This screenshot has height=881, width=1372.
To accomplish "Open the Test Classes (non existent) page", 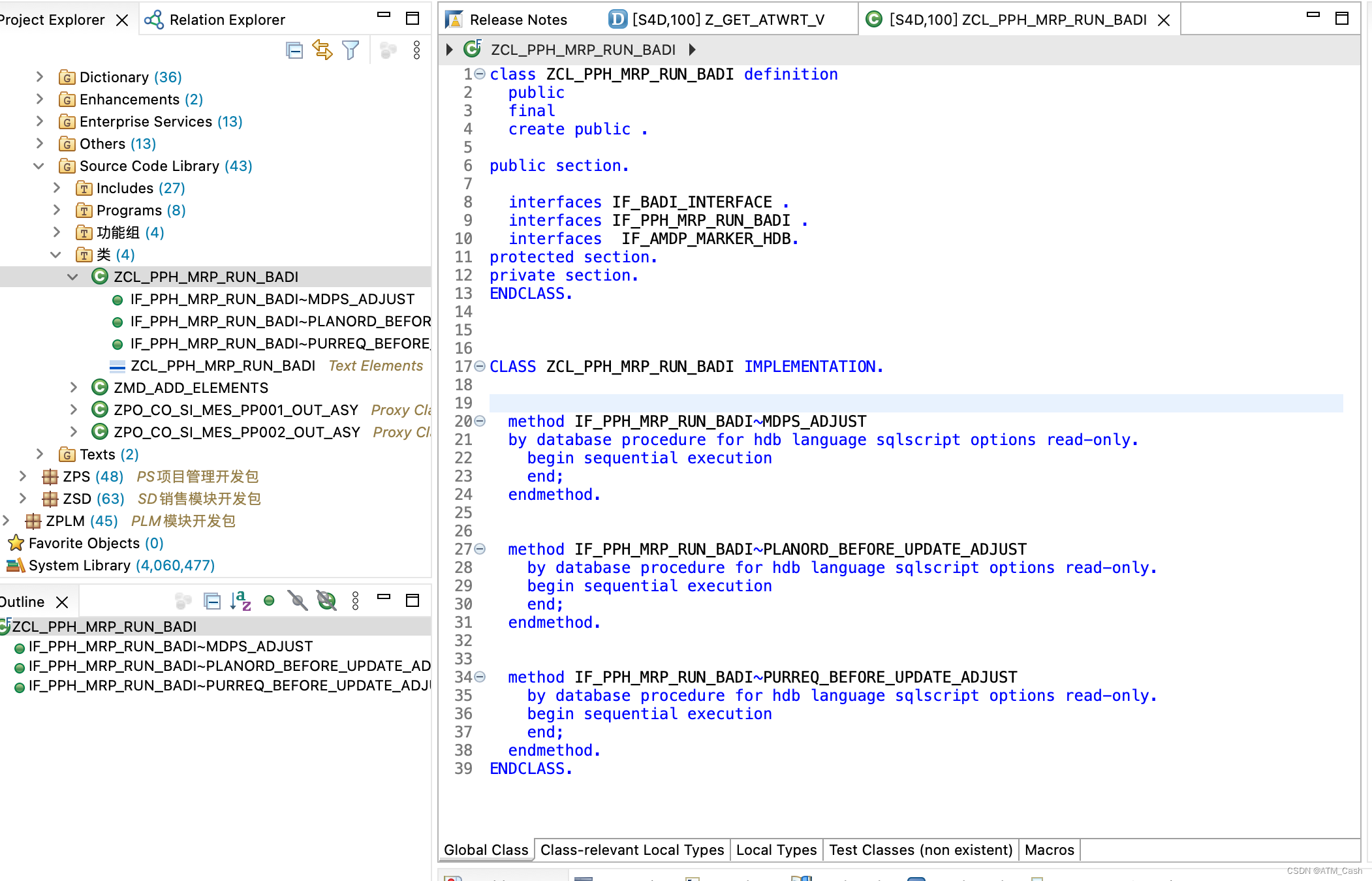I will click(x=920, y=850).
